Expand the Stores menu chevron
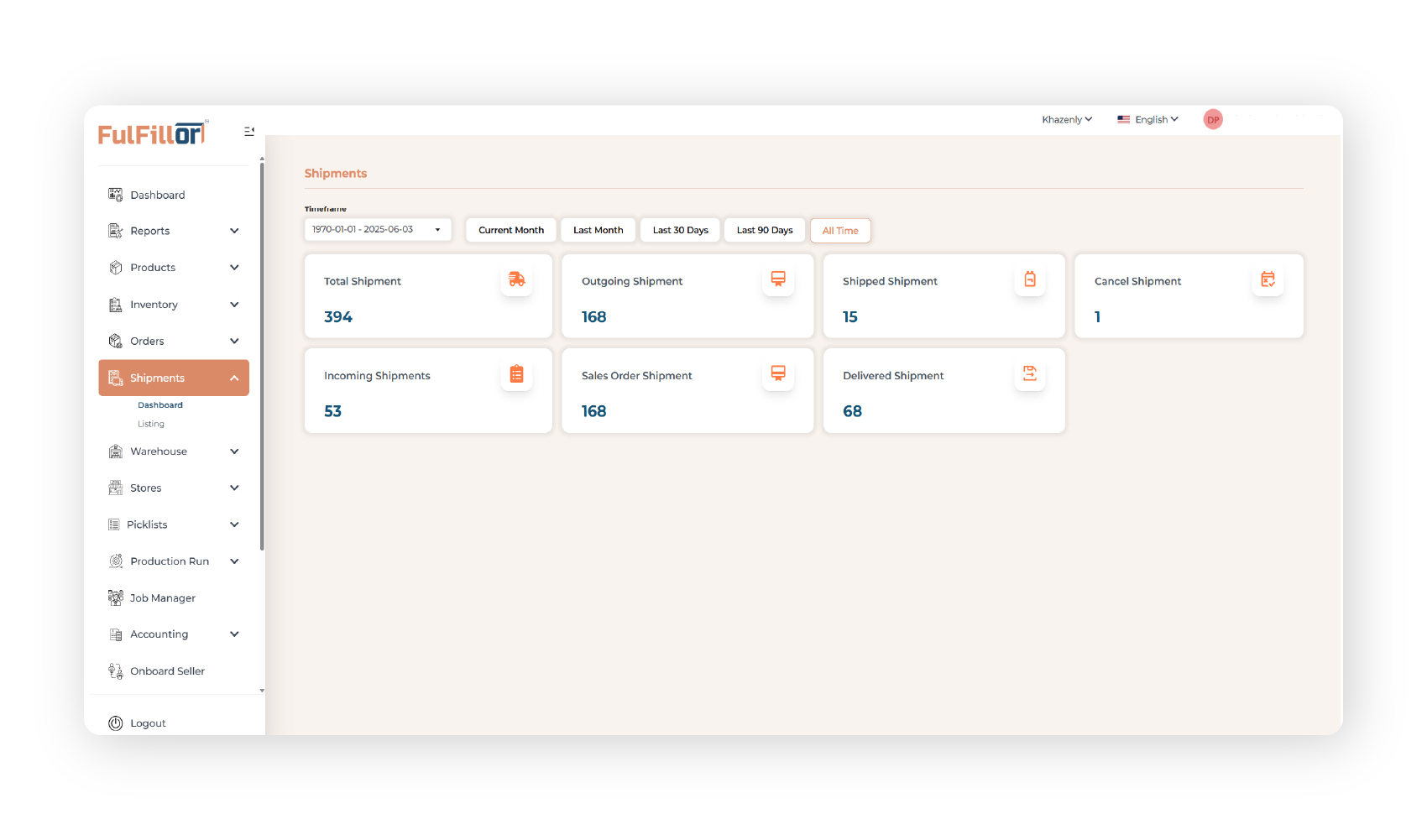Viewport: 1427px width, 840px height. click(234, 488)
